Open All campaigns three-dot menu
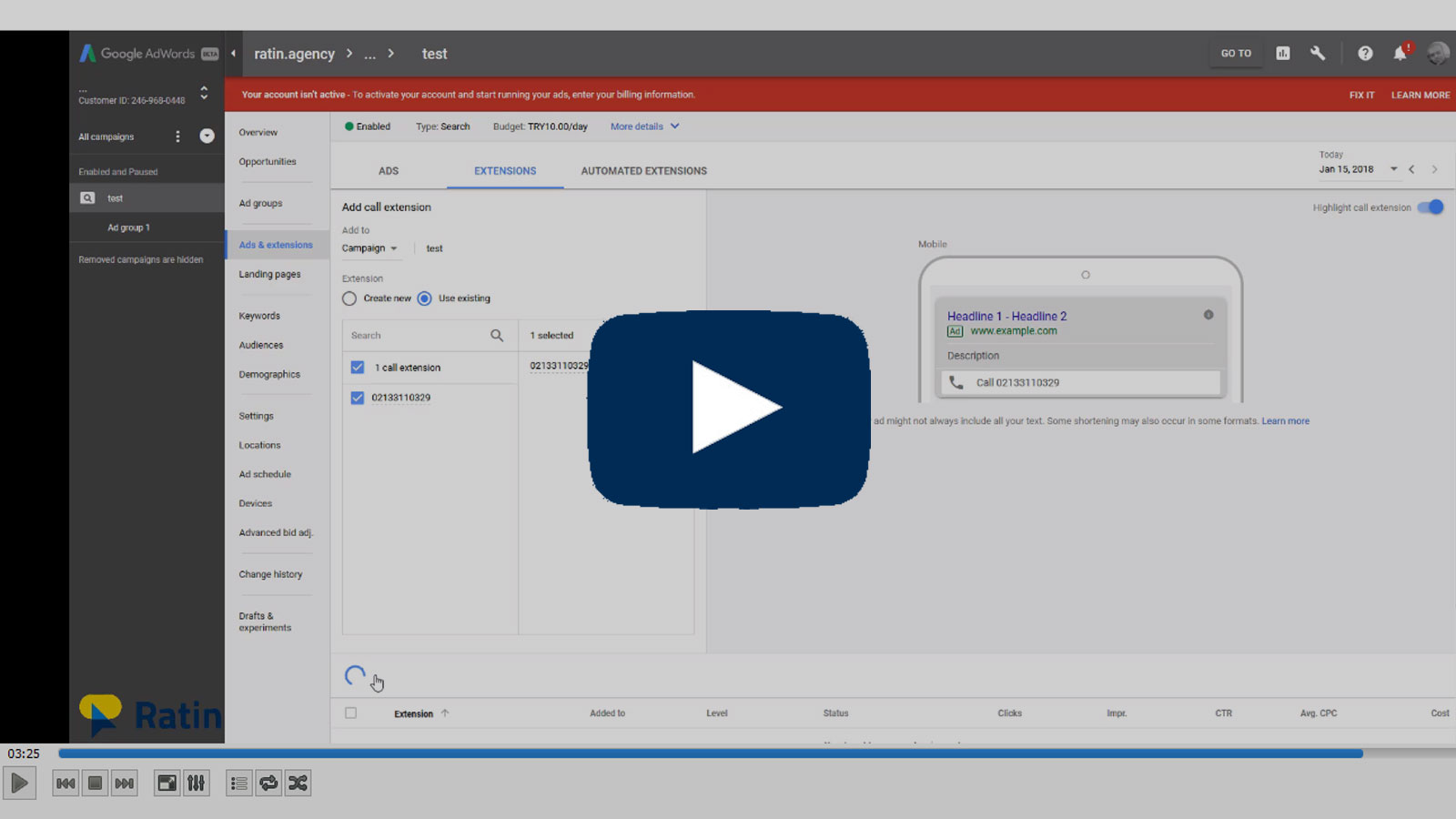Screen dimensions: 1456x819 click(177, 136)
